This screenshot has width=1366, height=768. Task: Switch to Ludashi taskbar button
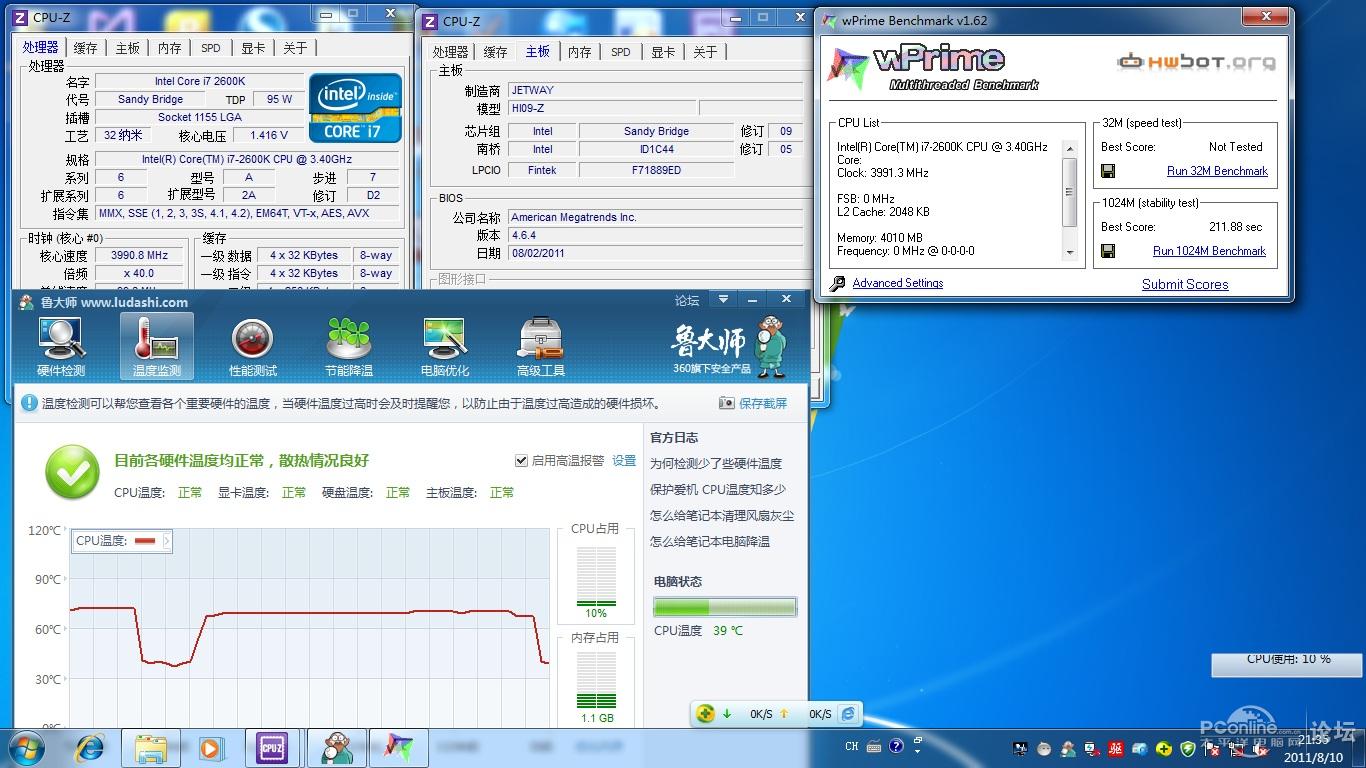click(336, 747)
